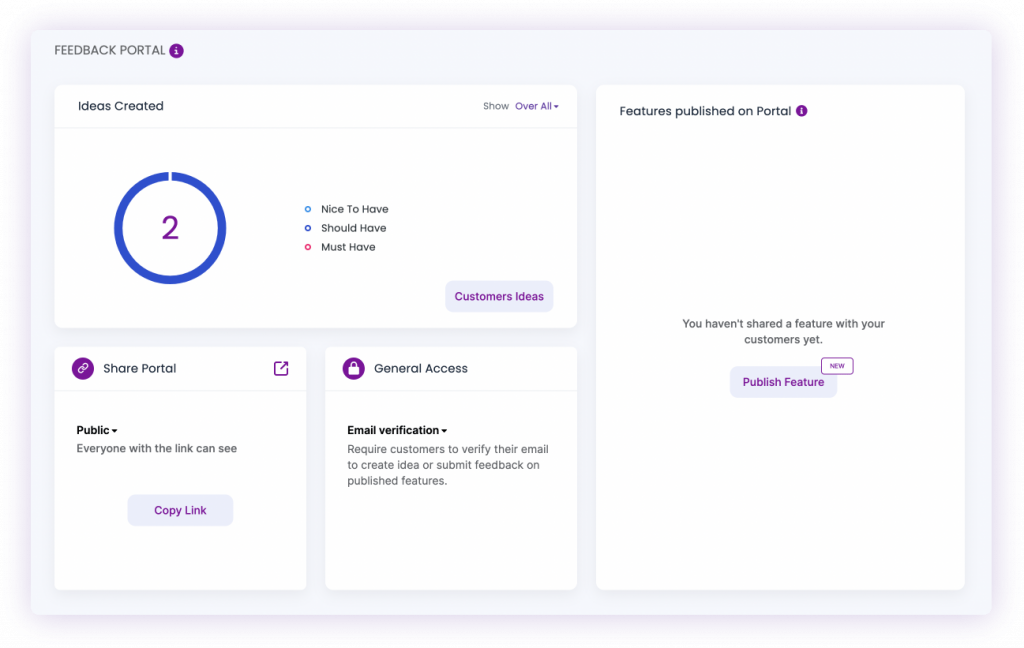Click the Customers Ideas button
Viewport: 1024px width, 648px height.
[499, 296]
